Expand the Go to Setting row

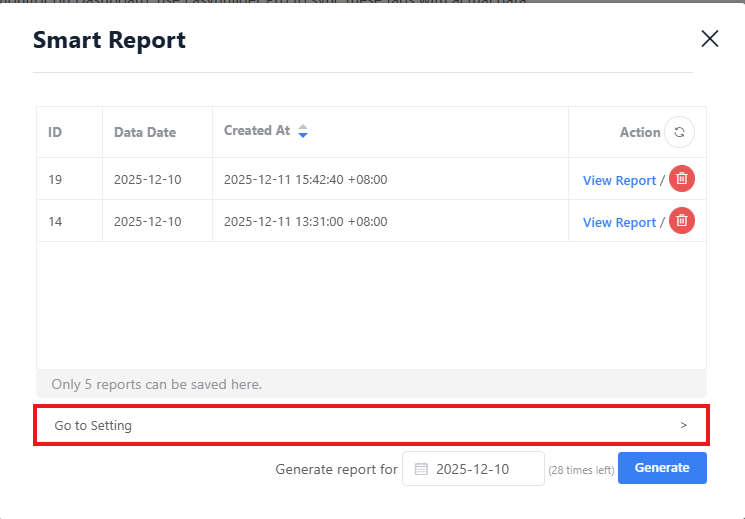(x=370, y=425)
